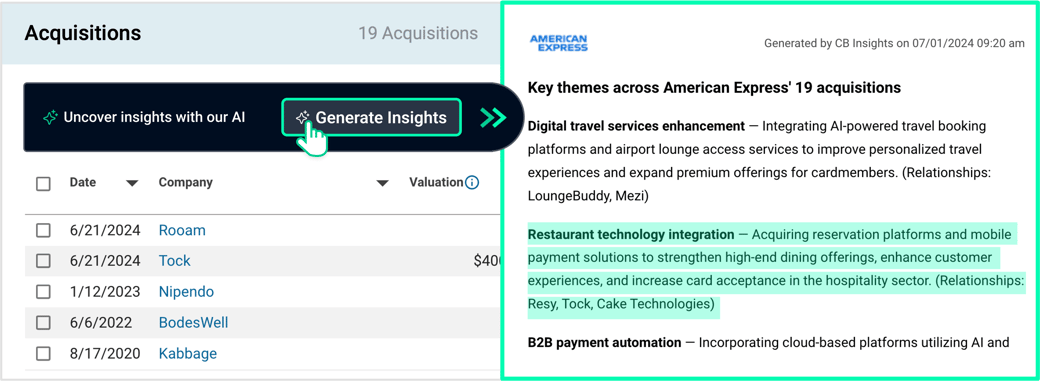Open the Kabbage company link
The height and width of the screenshot is (382, 1040).
tap(188, 354)
